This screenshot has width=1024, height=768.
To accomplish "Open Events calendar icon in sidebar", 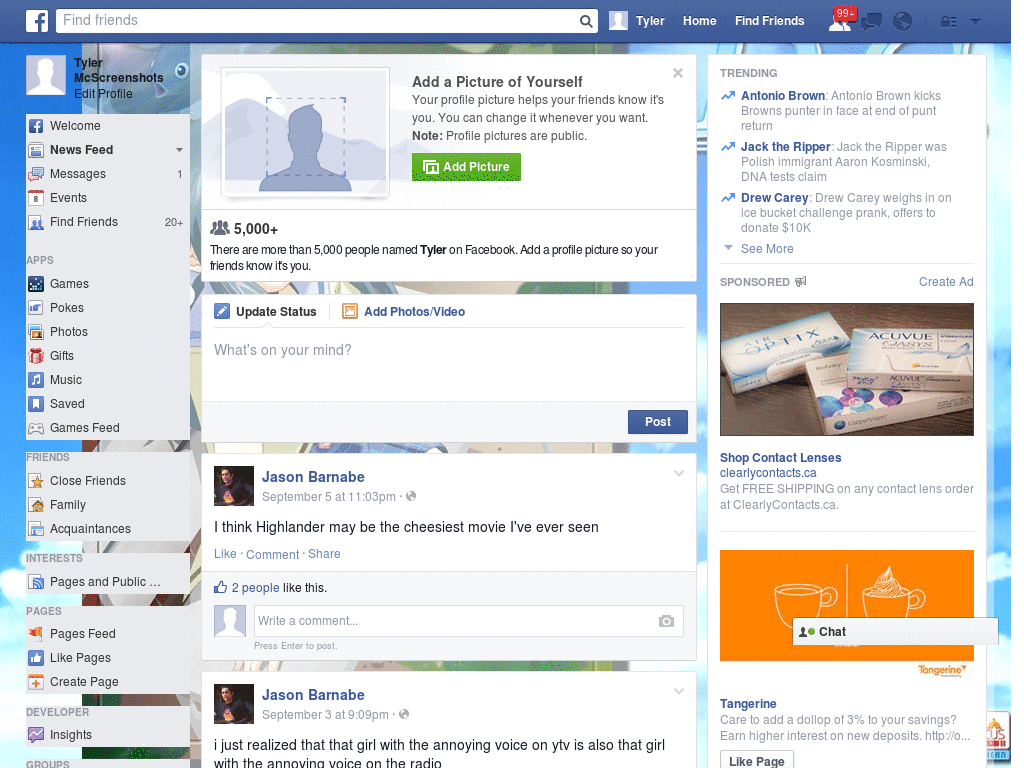I will point(37,198).
